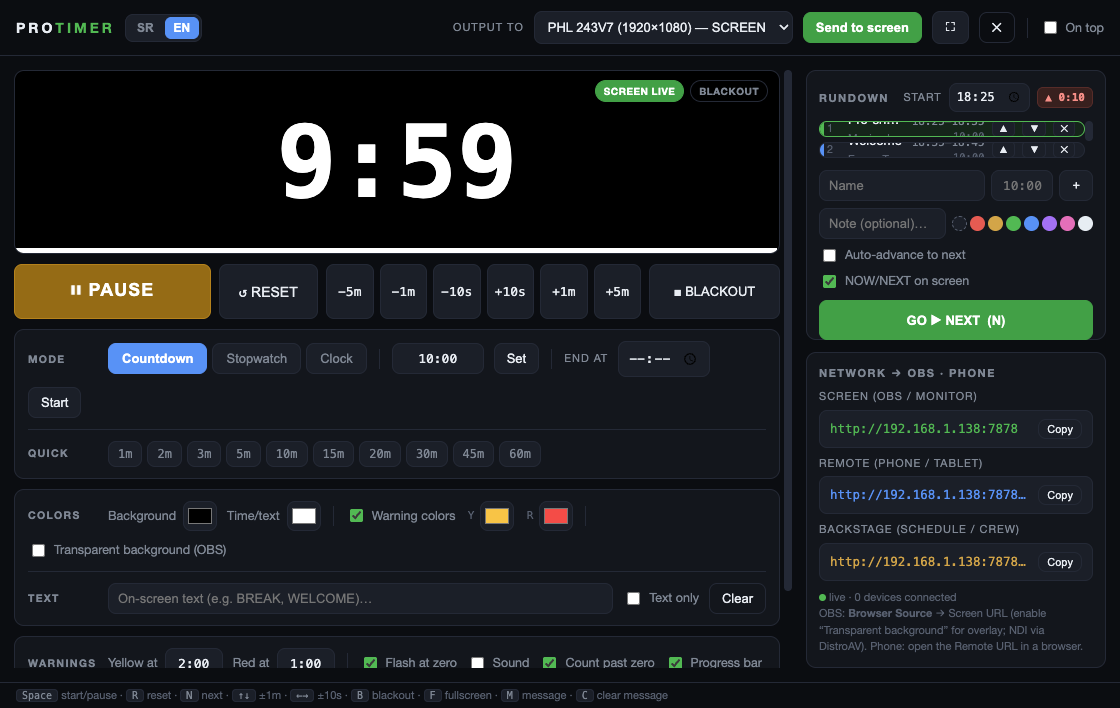Toggle Auto-advance to next

pos(829,255)
